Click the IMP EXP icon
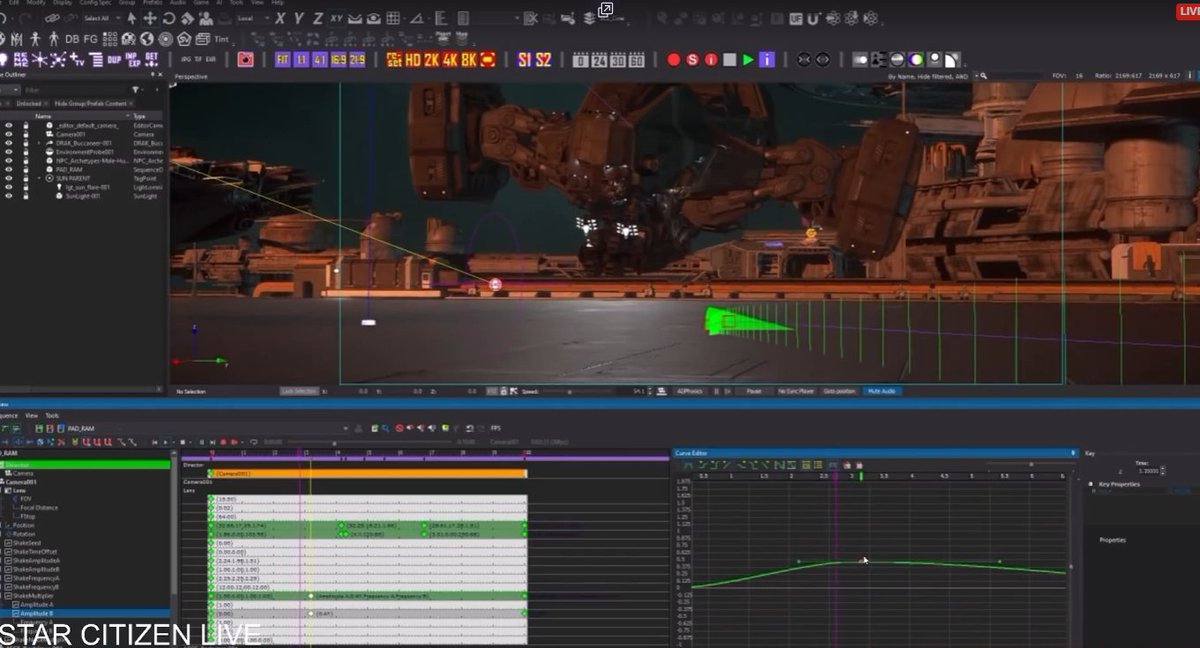Image resolution: width=1200 pixels, height=648 pixels. point(133,60)
